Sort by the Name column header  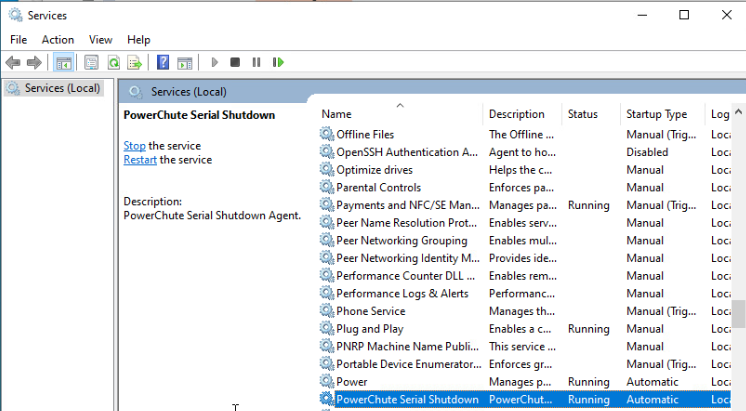pyautogui.click(x=336, y=114)
